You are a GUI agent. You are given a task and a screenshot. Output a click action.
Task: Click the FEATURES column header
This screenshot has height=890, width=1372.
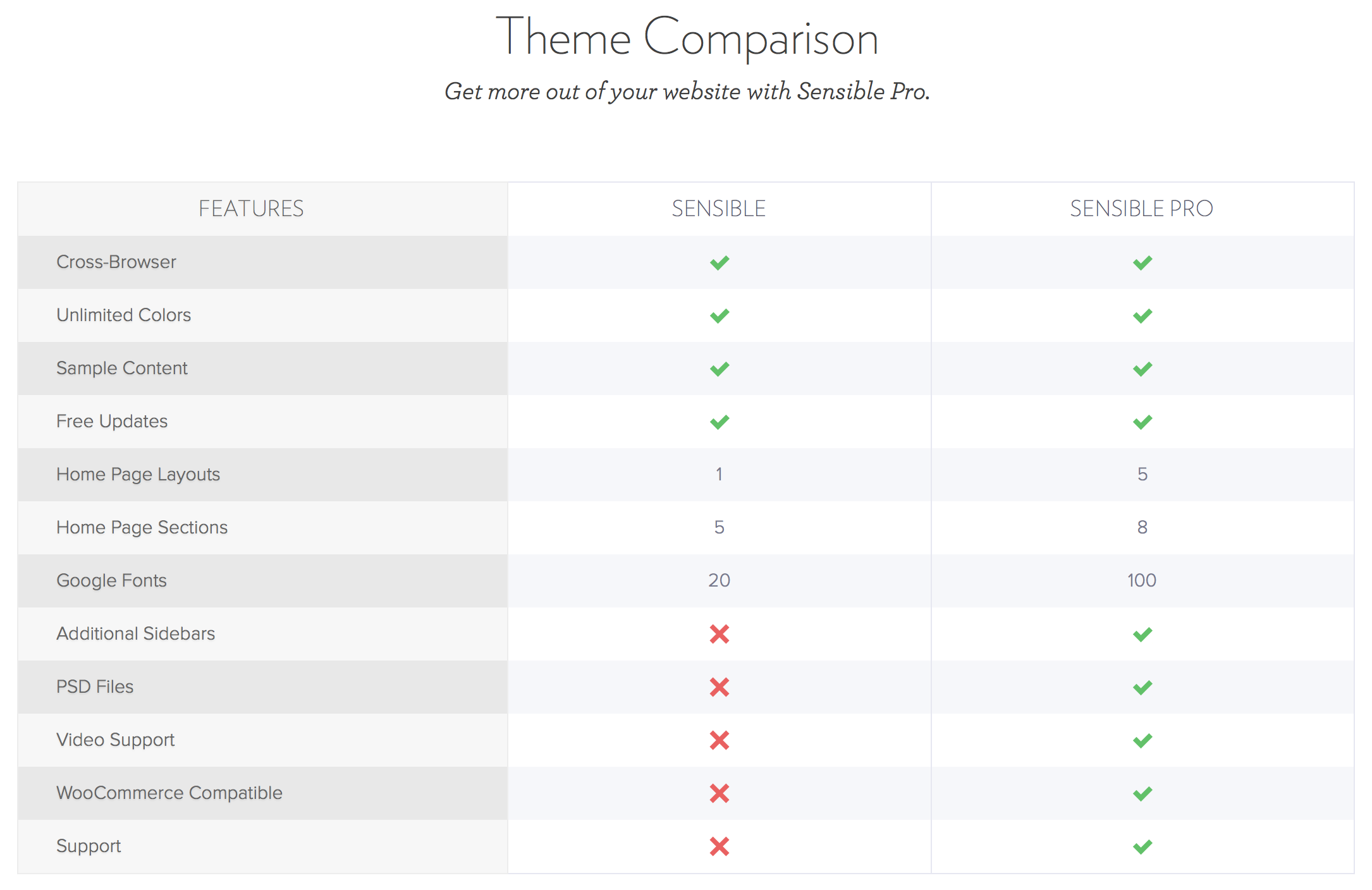(251, 209)
